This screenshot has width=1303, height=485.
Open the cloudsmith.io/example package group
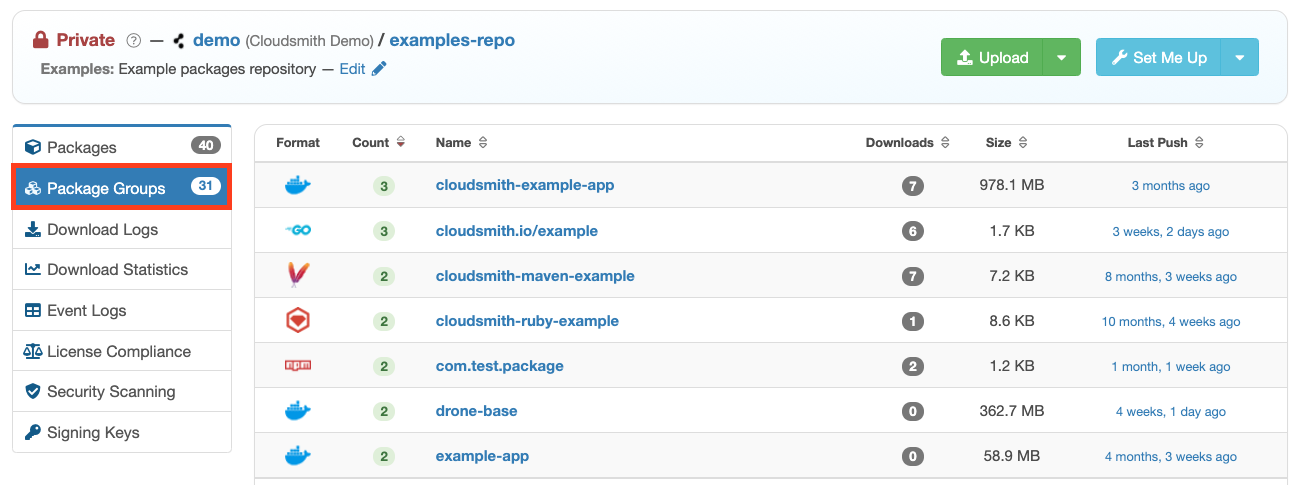pos(517,231)
